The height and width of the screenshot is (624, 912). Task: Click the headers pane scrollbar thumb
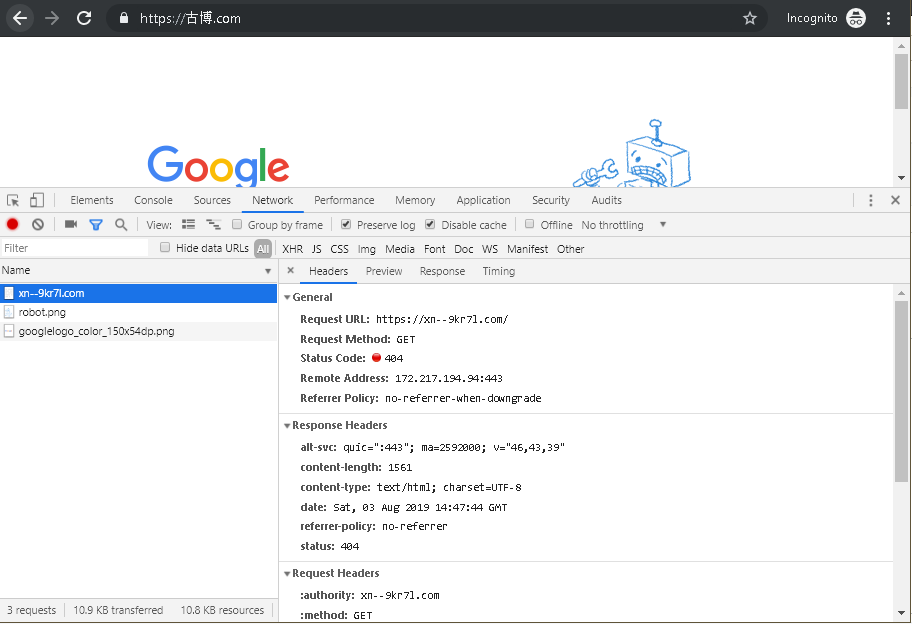point(901,391)
